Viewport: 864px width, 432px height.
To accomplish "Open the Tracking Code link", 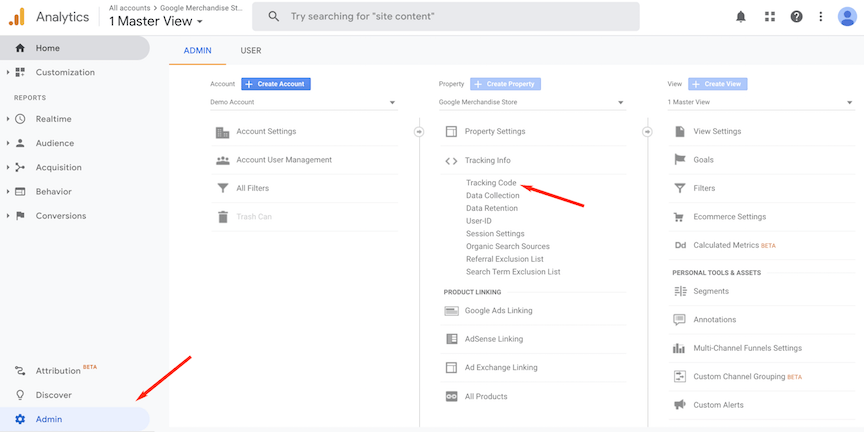I will pos(491,182).
